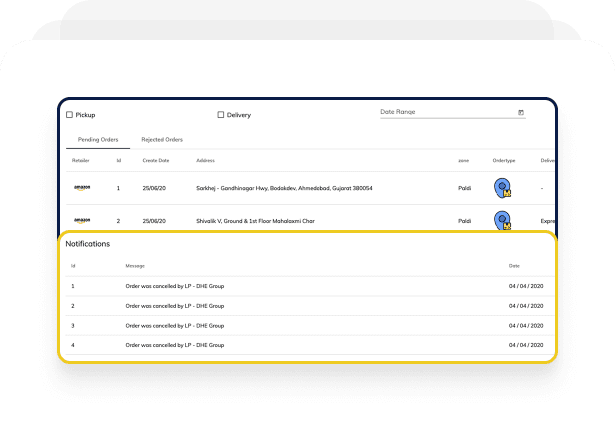Open the calendar icon in Date Range

521,112
